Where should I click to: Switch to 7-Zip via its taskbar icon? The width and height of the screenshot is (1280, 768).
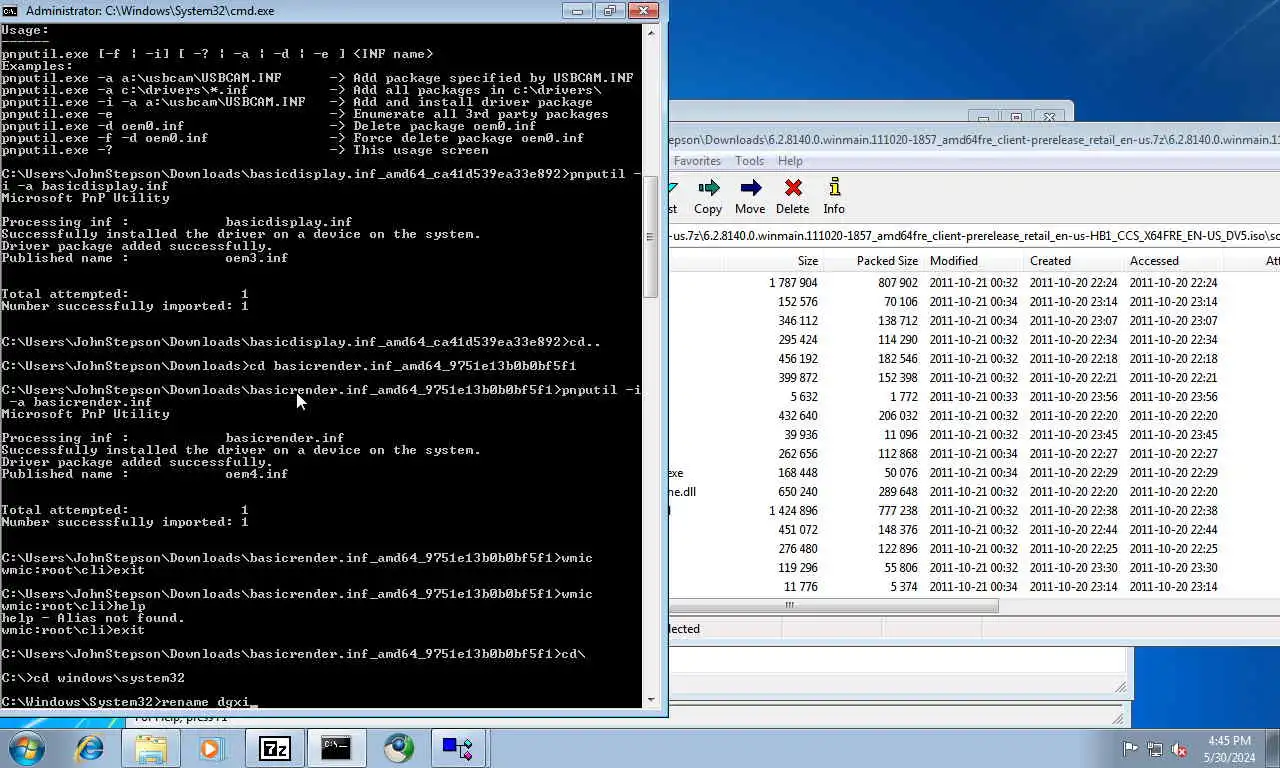[x=274, y=748]
